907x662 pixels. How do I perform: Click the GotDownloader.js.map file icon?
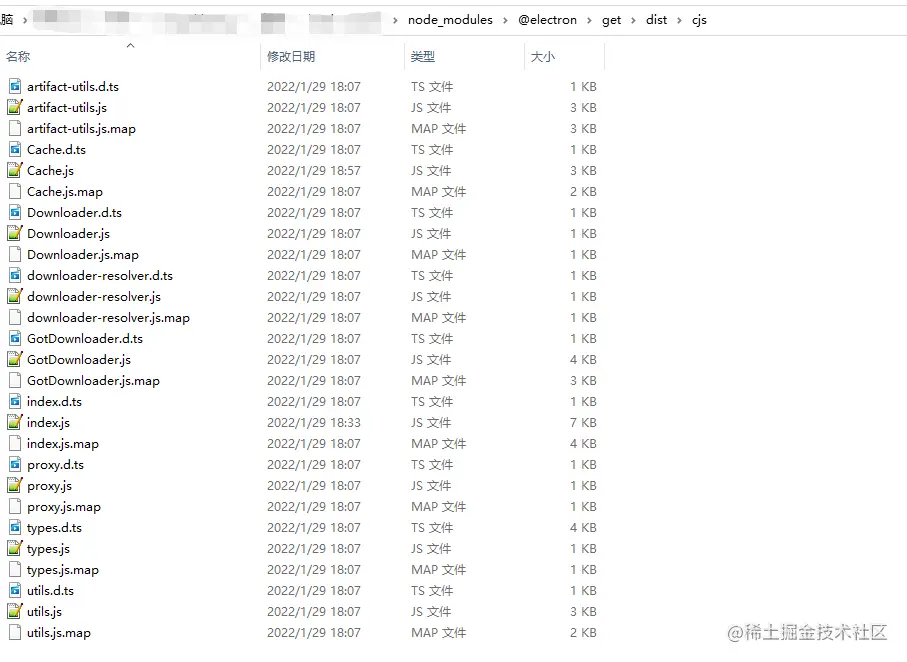(x=15, y=381)
